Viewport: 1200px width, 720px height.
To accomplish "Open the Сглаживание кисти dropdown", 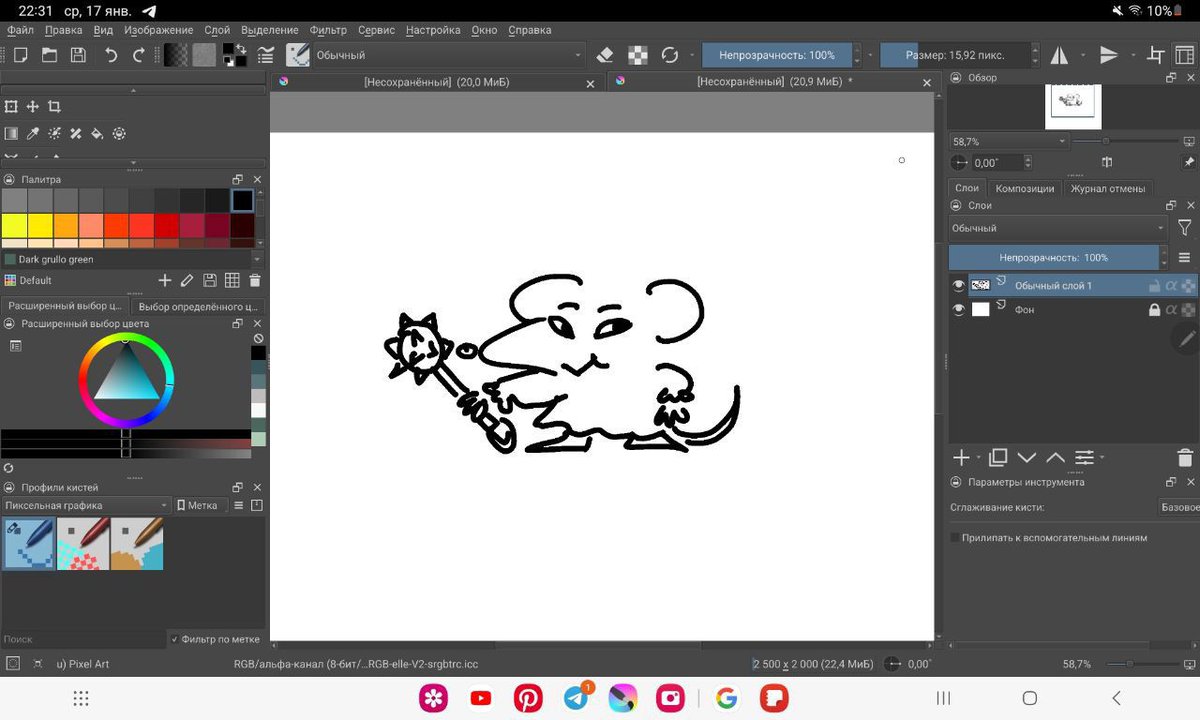I will (x=1179, y=508).
